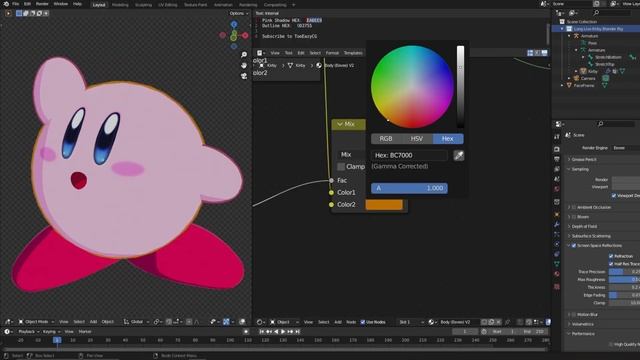Open the Global transform orientation dropdown
This screenshot has height=360, width=640.
pos(136,322)
